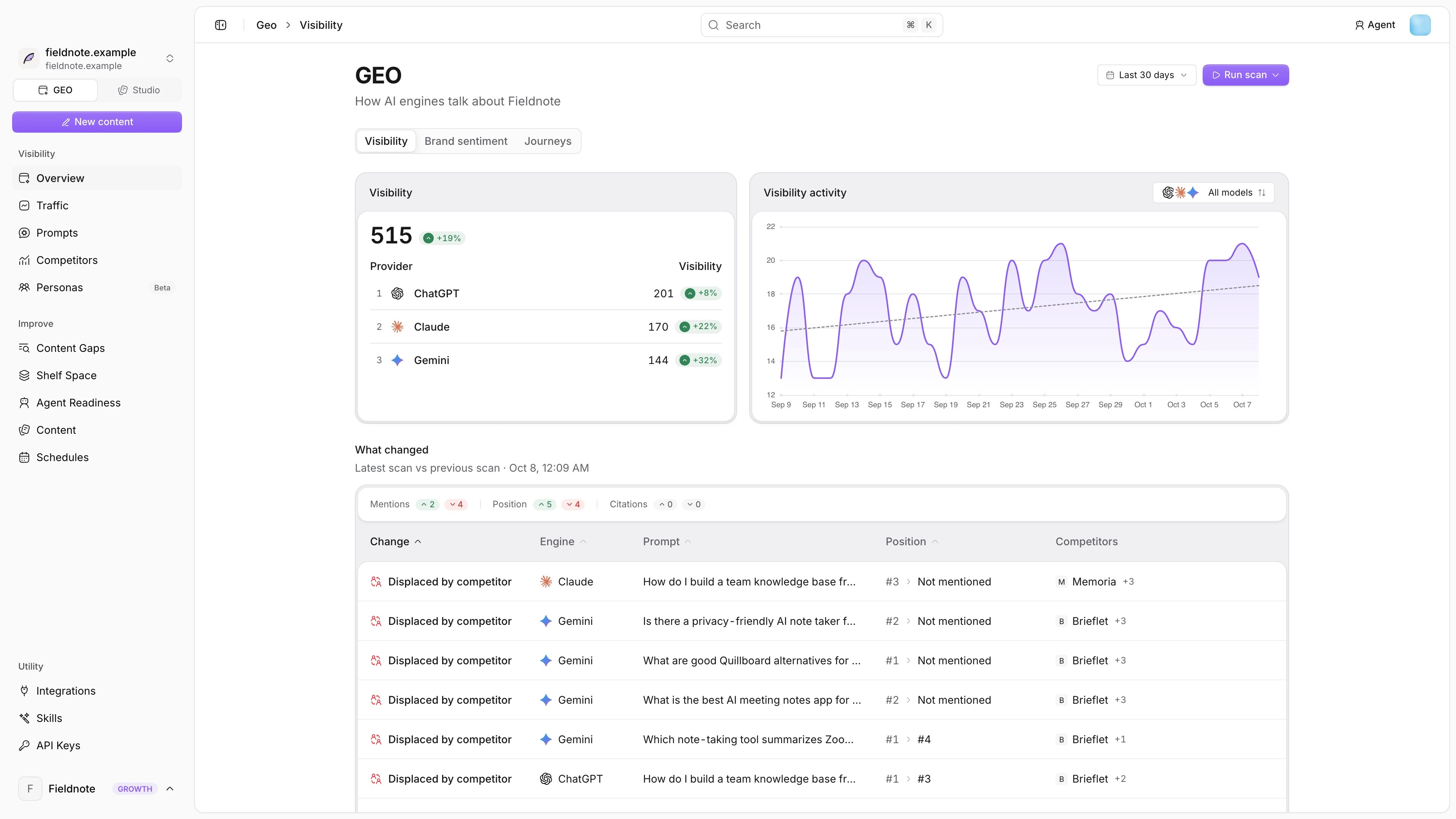Open Shelf Space section
The height and width of the screenshot is (819, 1456).
click(x=97, y=375)
